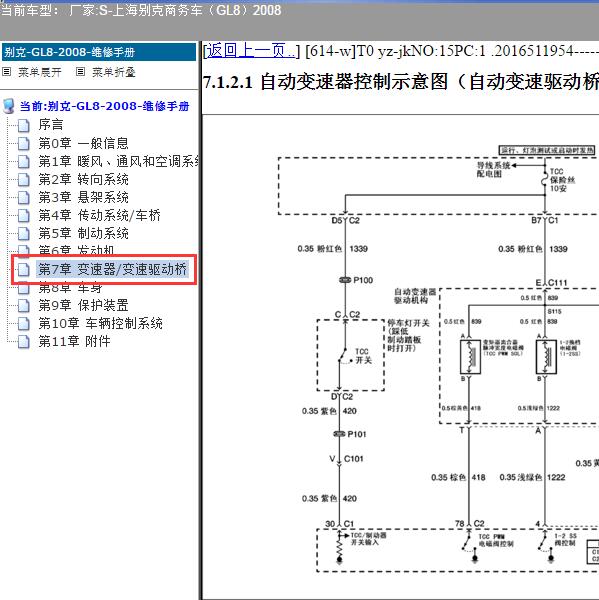Open 第3章 悬架系统
The image size is (599, 600).
coord(83,197)
